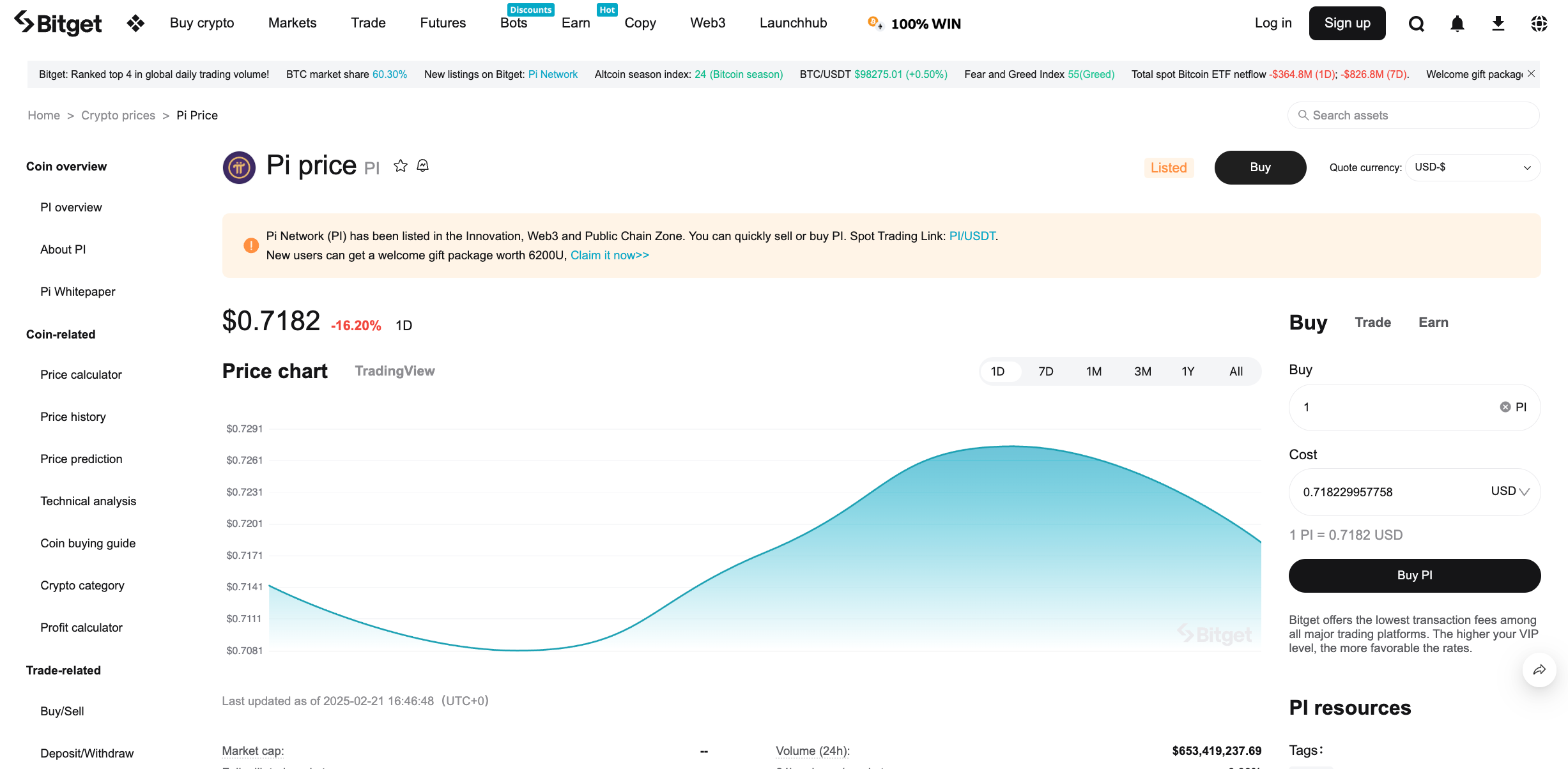Open the Quote currency USD-$ dropdown

(x=1472, y=167)
